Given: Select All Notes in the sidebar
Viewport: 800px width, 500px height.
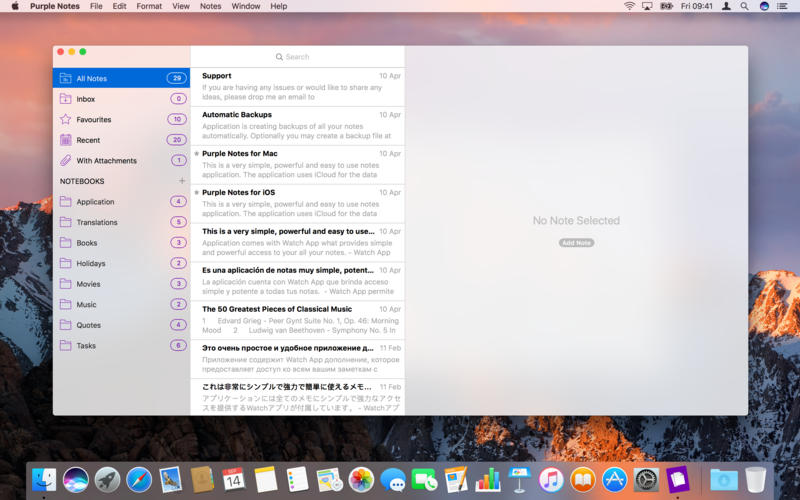Looking at the screenshot, I should 121,78.
